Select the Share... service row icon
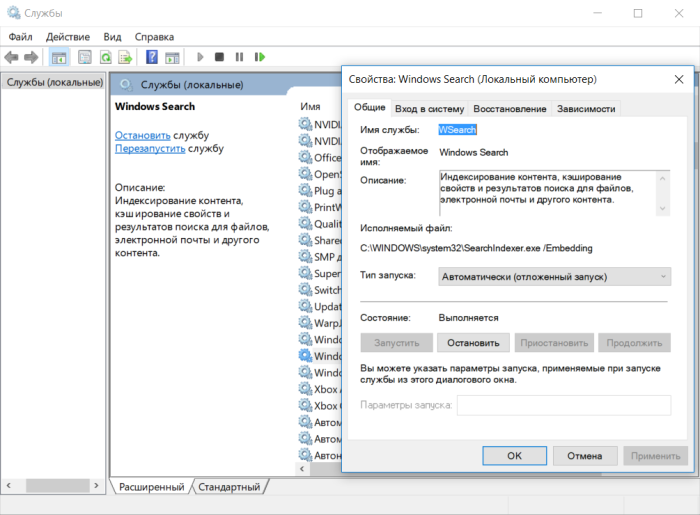The height and width of the screenshot is (515, 700). click(x=305, y=240)
